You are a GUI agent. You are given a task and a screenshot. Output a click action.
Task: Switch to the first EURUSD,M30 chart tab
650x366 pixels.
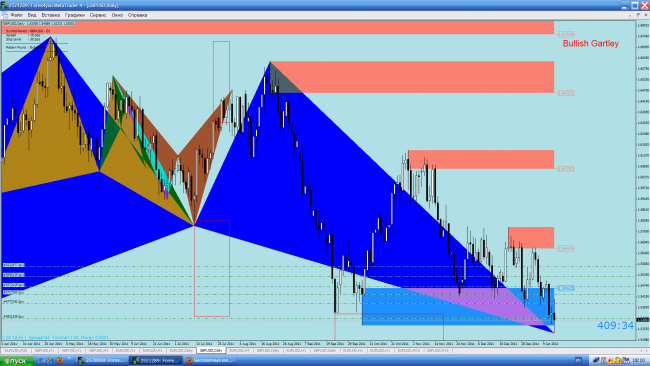click(x=16, y=351)
